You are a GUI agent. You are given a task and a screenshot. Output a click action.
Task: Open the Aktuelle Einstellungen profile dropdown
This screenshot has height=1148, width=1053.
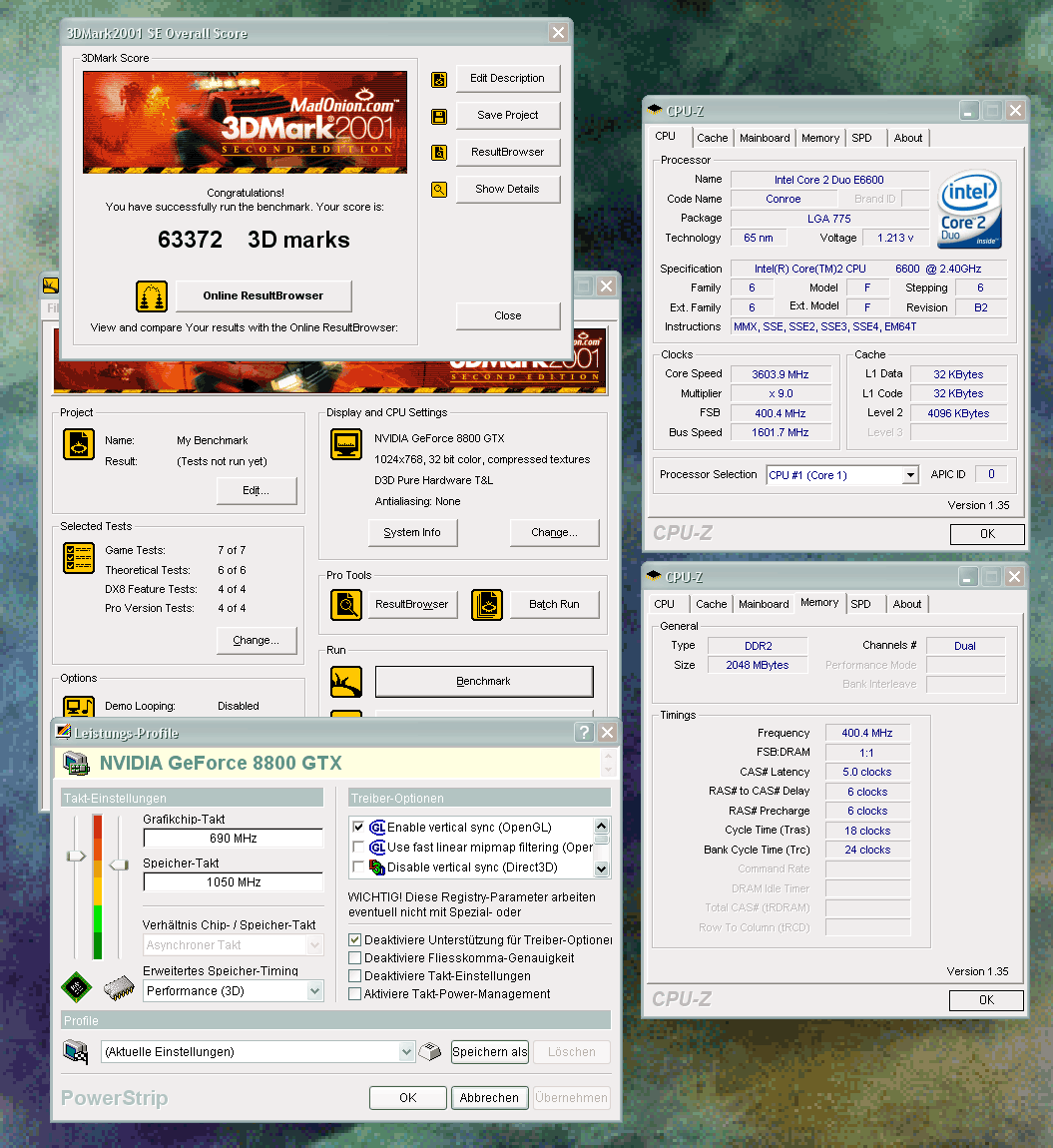406,1052
